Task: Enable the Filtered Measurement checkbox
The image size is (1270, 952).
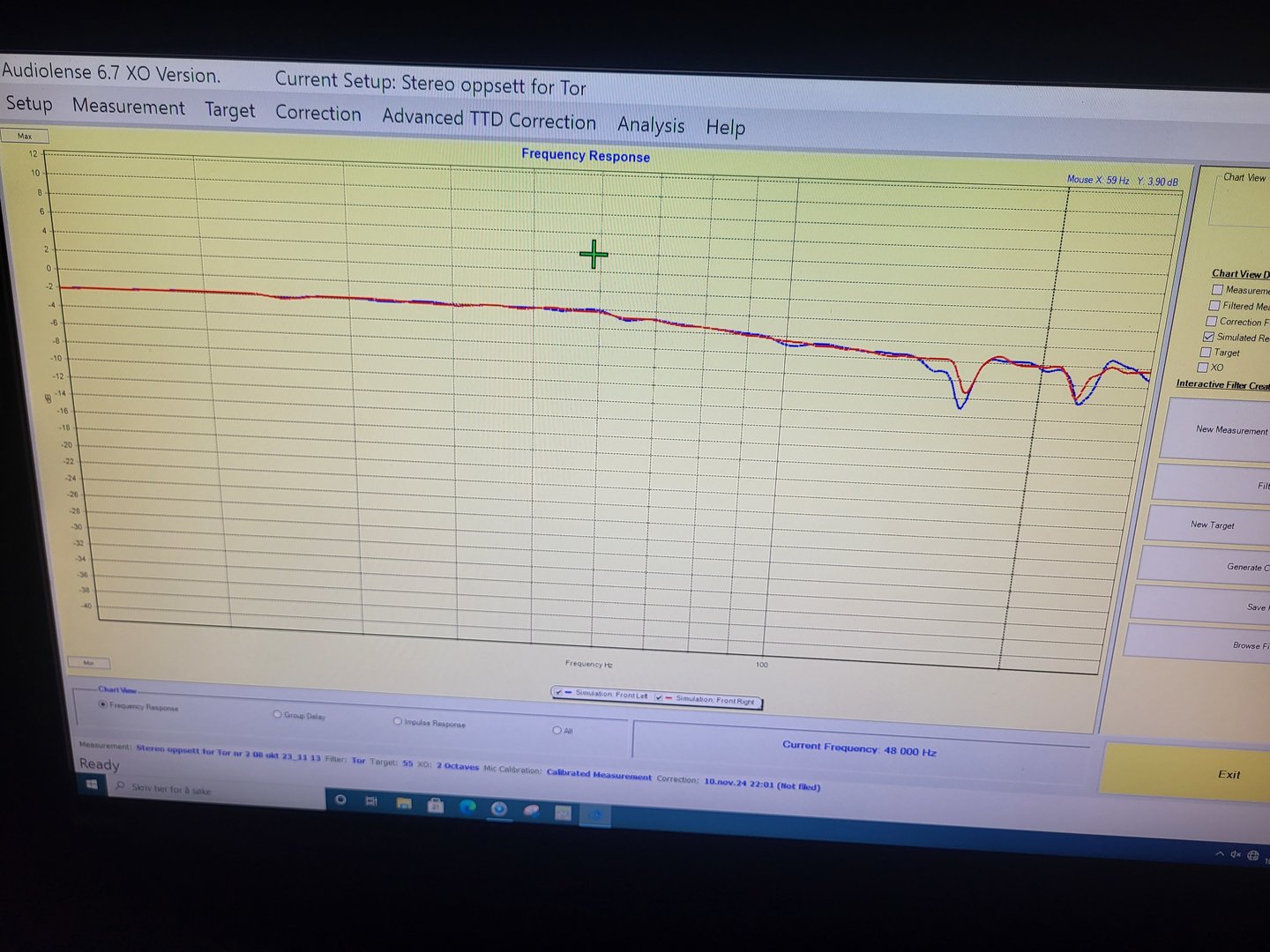Action: pyautogui.click(x=1214, y=305)
